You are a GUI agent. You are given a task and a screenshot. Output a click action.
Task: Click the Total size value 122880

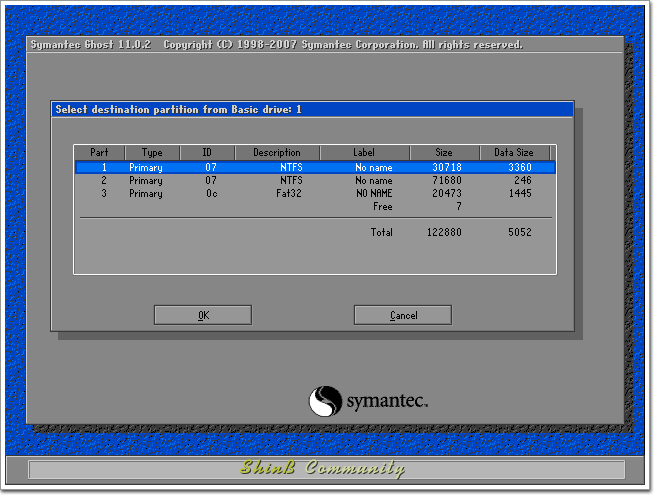point(444,232)
